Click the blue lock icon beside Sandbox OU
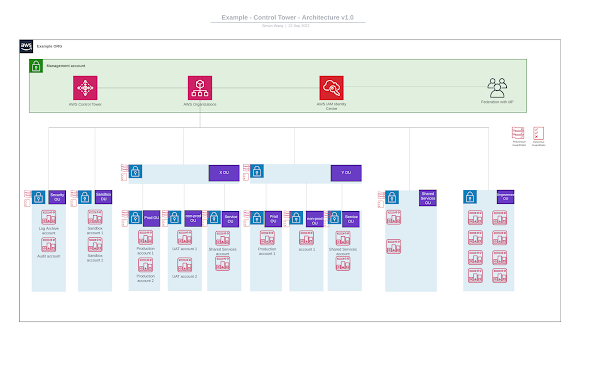The width and height of the screenshot is (590, 388). click(x=85, y=197)
